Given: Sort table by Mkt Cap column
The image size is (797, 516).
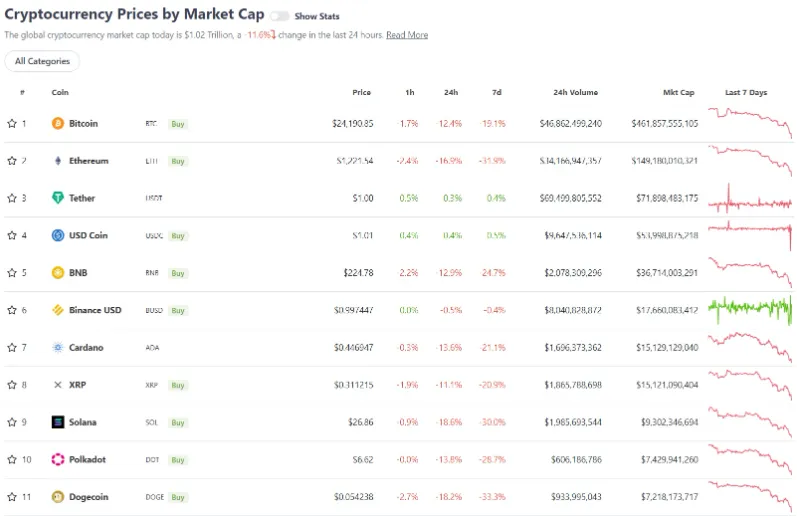Looking at the screenshot, I should tap(678, 93).
